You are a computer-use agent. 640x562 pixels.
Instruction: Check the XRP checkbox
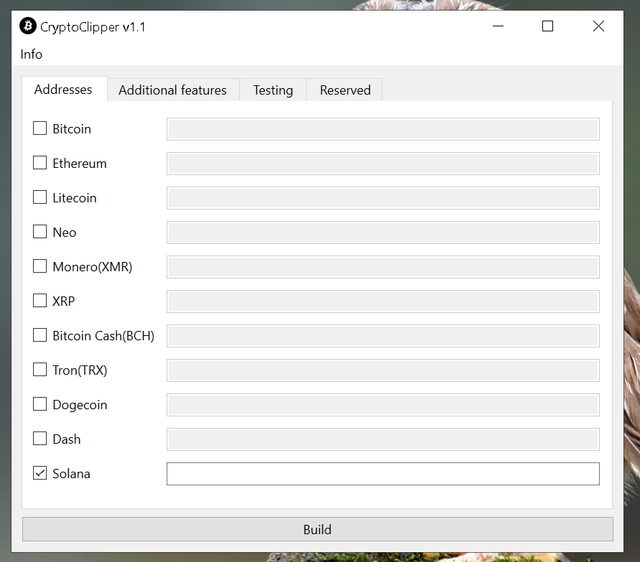(x=40, y=300)
